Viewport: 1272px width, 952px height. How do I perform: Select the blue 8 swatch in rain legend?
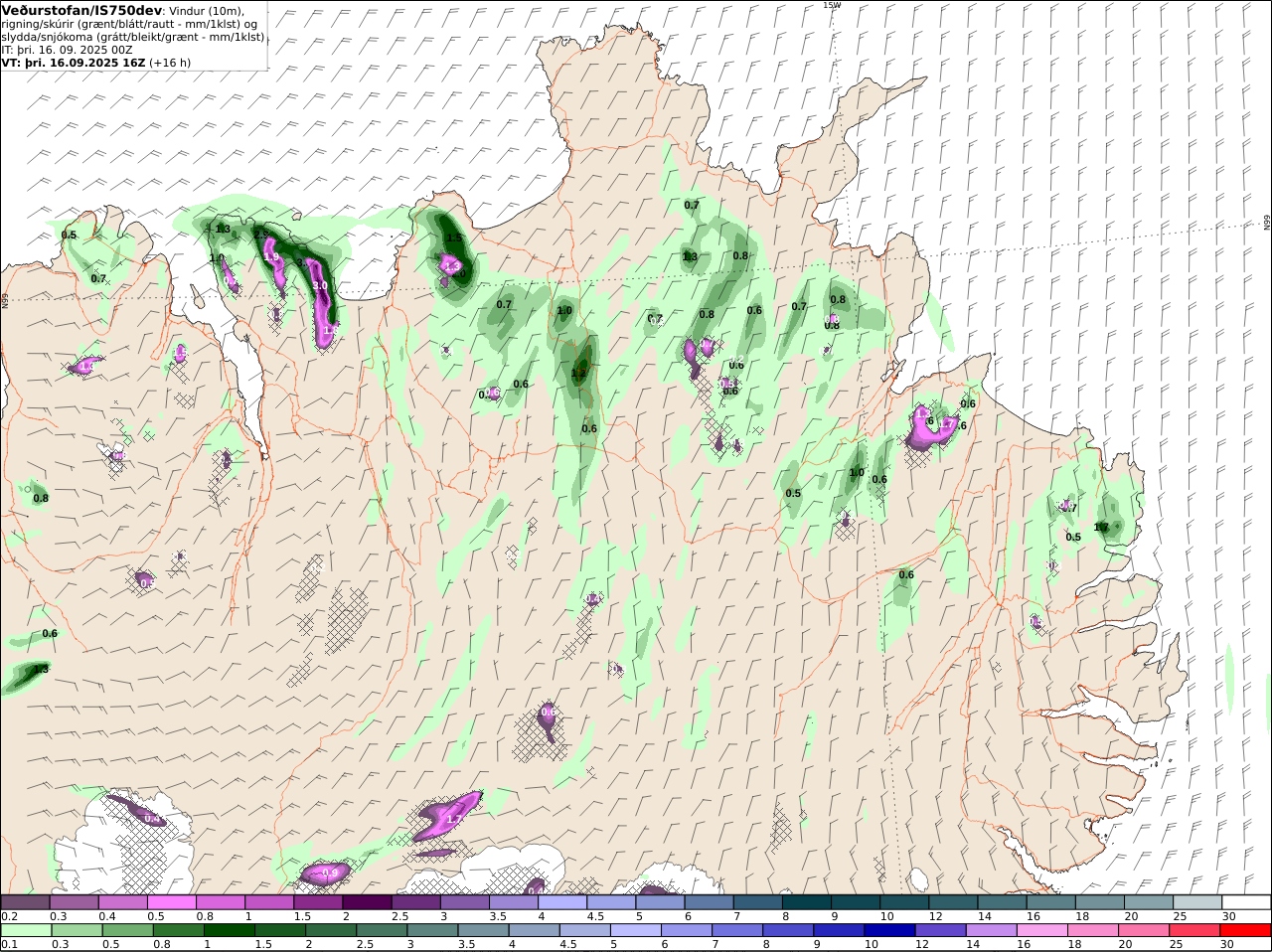pos(788,930)
